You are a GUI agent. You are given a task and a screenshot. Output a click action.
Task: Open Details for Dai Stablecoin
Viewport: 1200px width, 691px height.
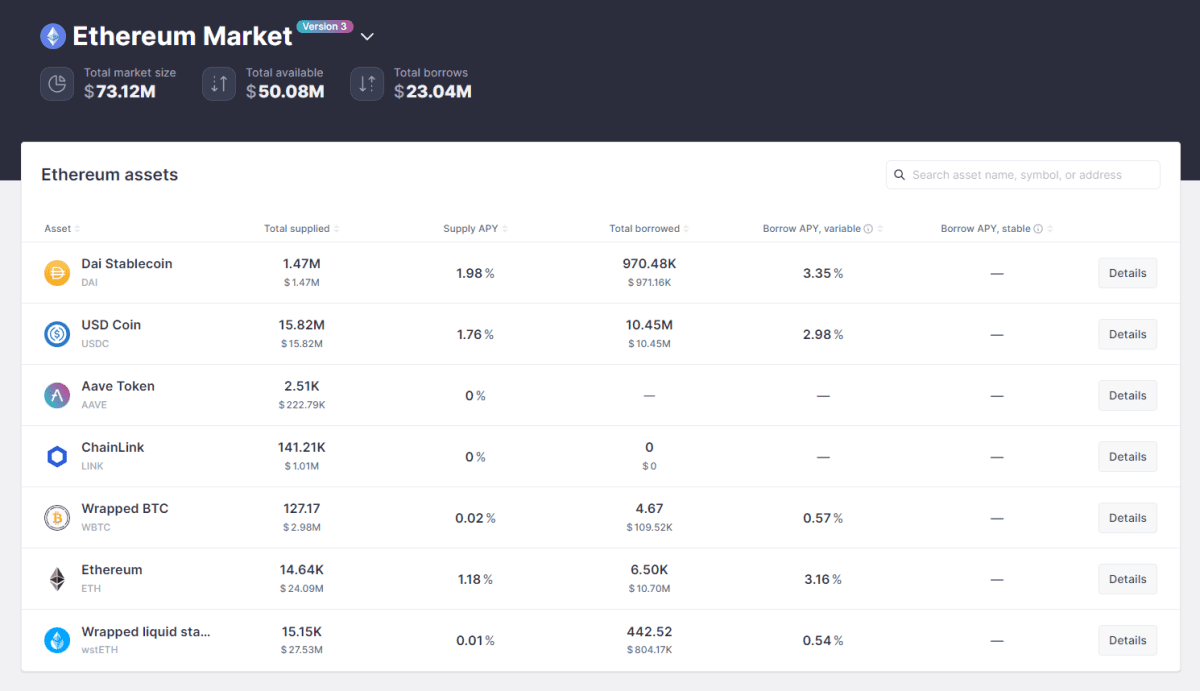1127,273
